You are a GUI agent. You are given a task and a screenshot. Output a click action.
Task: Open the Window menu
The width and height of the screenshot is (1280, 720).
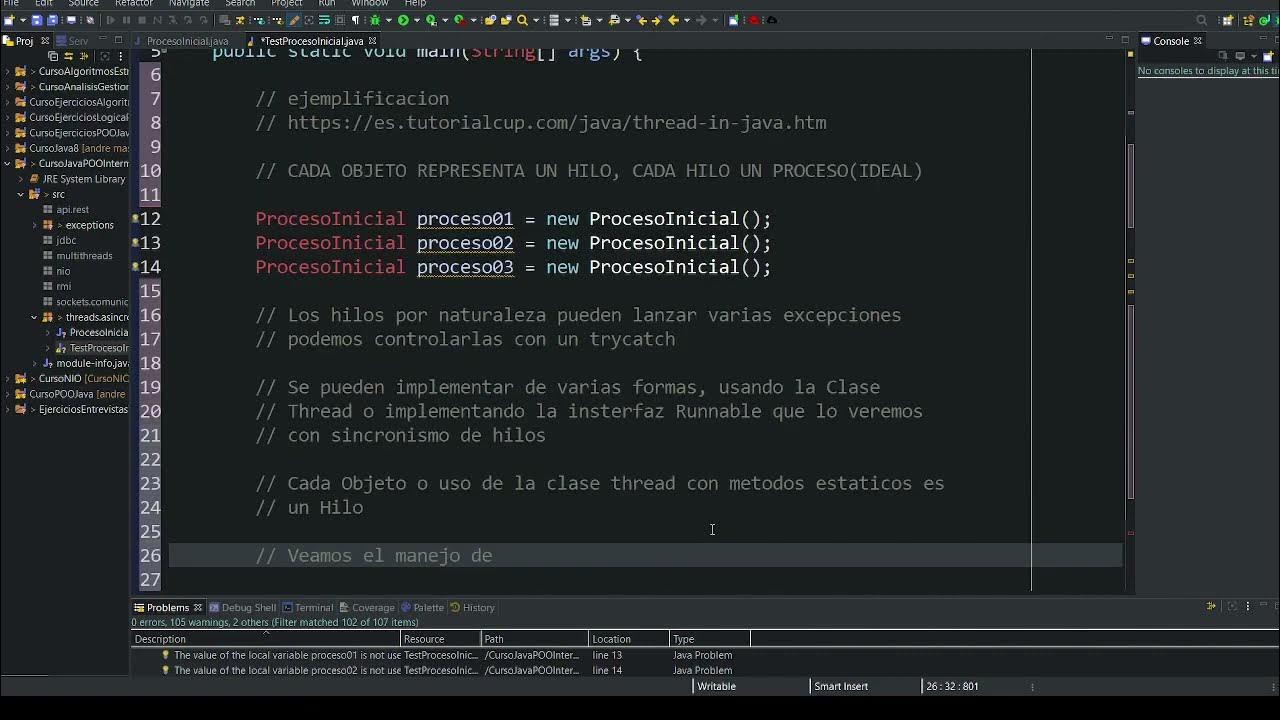click(x=369, y=4)
